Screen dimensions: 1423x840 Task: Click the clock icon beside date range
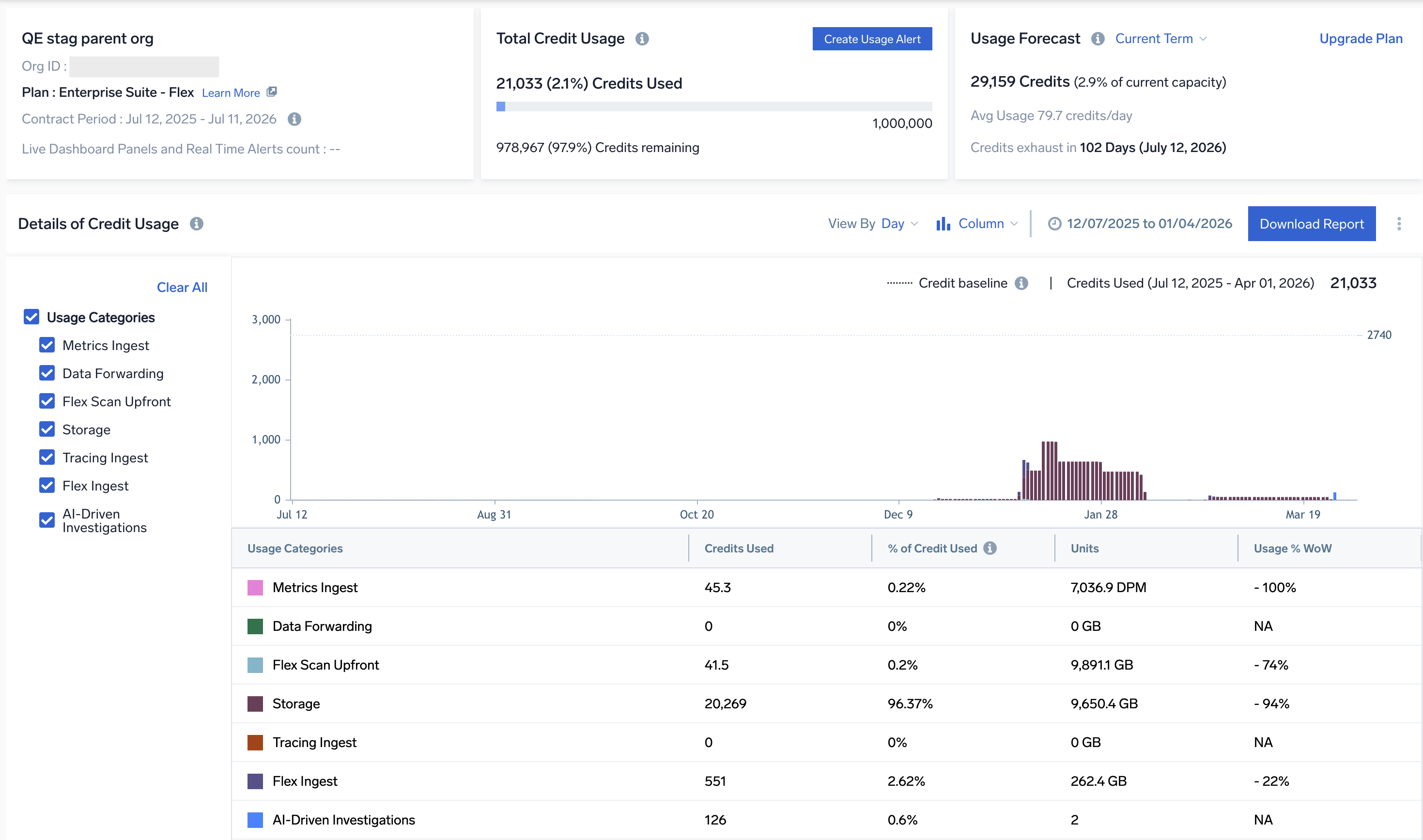tap(1054, 224)
